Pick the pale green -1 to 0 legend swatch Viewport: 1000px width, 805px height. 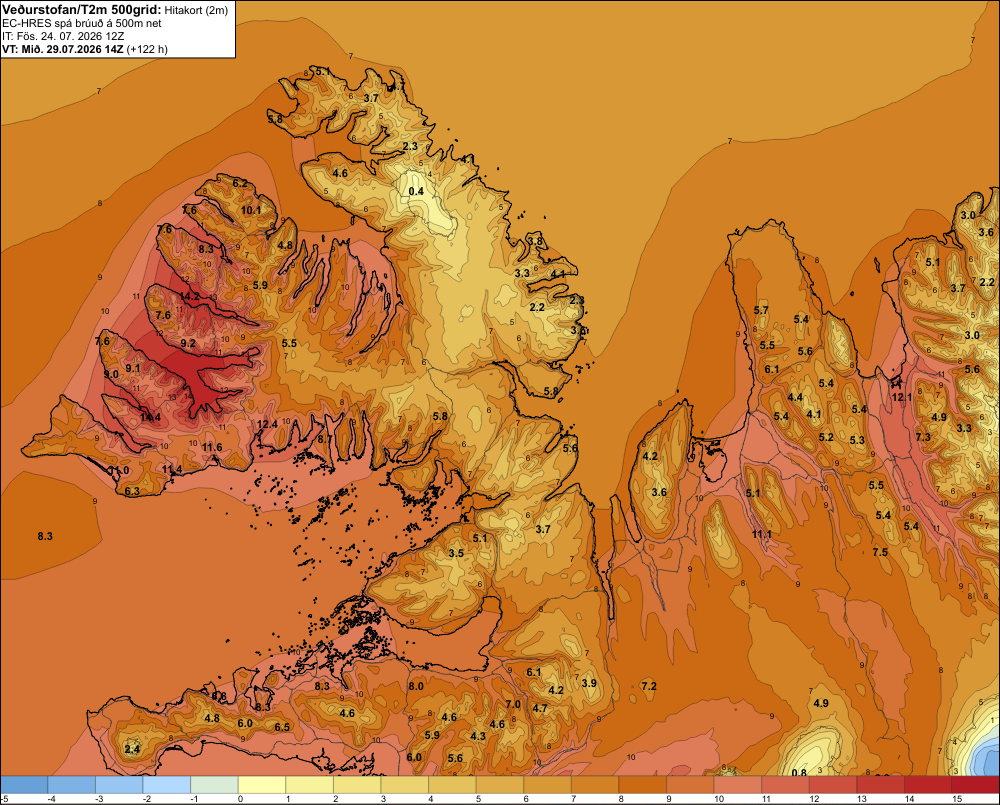pos(214,784)
